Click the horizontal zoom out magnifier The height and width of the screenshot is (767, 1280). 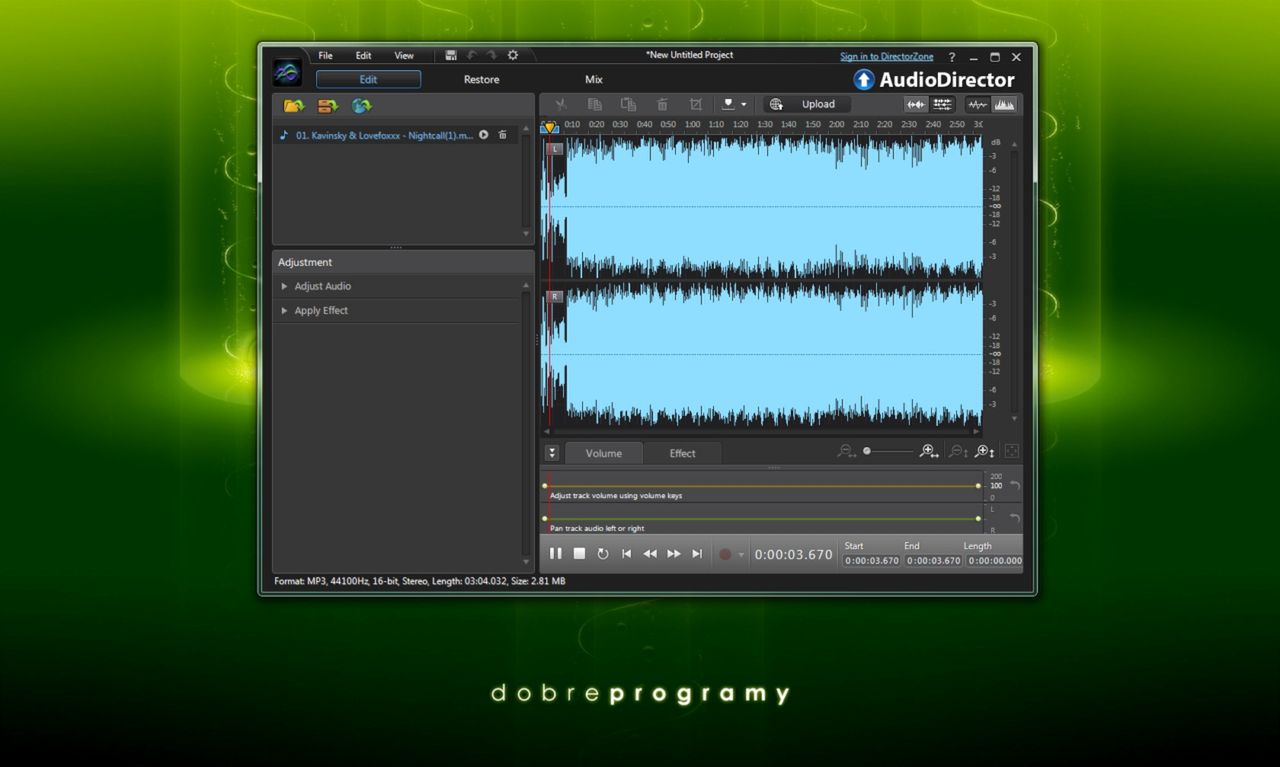(x=847, y=452)
